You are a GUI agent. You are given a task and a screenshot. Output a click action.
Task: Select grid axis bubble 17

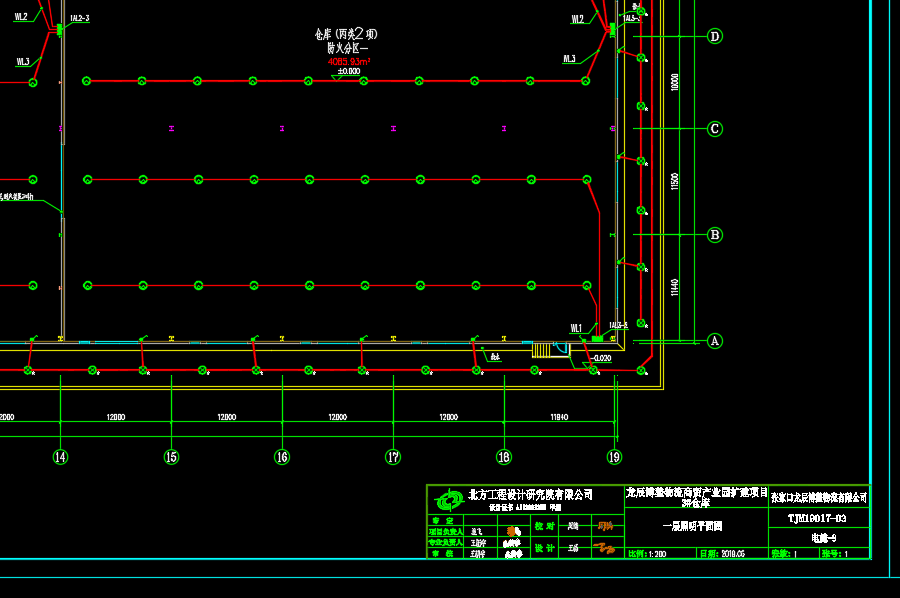[x=393, y=457]
